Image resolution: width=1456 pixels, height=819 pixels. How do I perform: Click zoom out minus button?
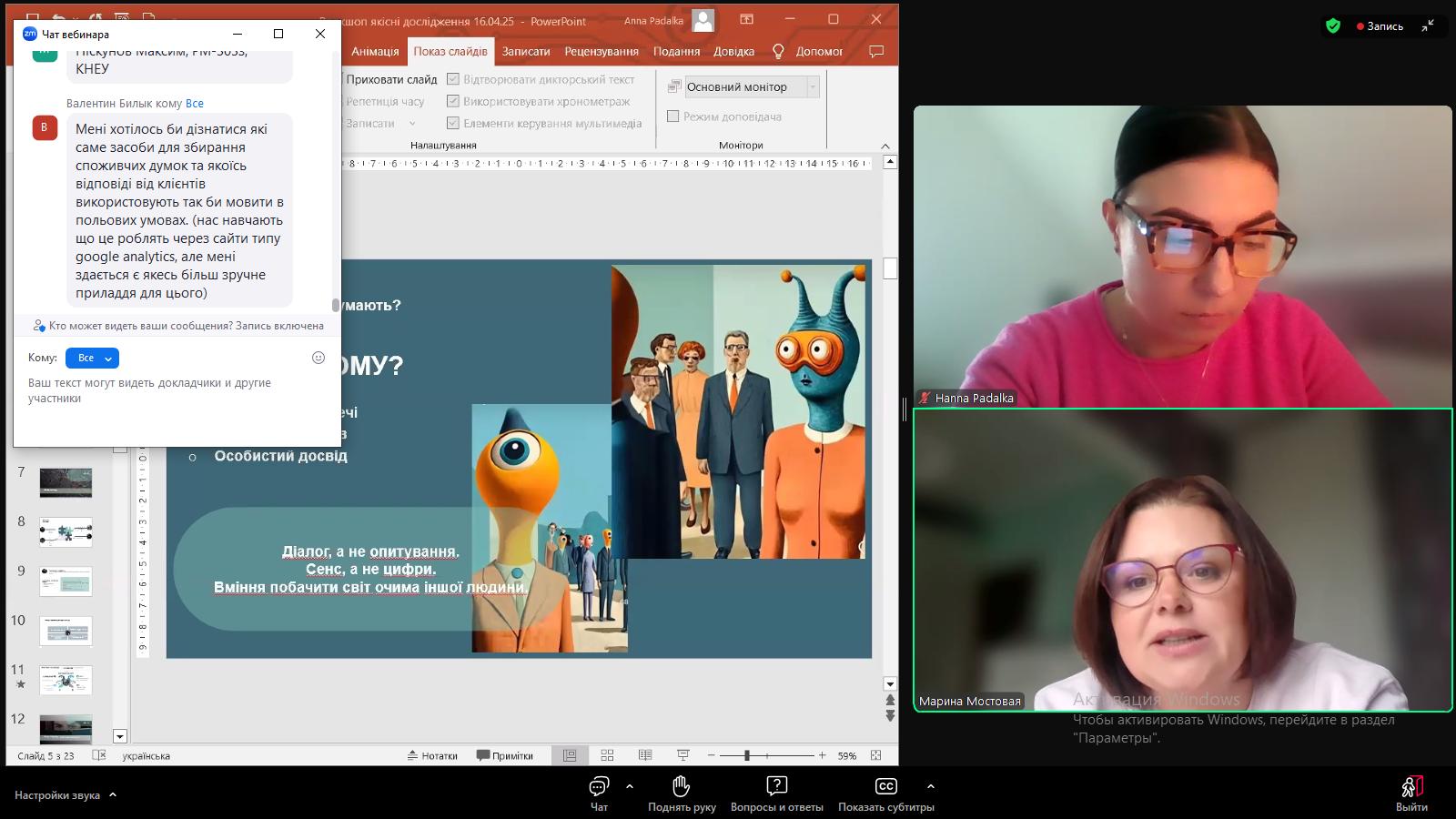[x=712, y=755]
